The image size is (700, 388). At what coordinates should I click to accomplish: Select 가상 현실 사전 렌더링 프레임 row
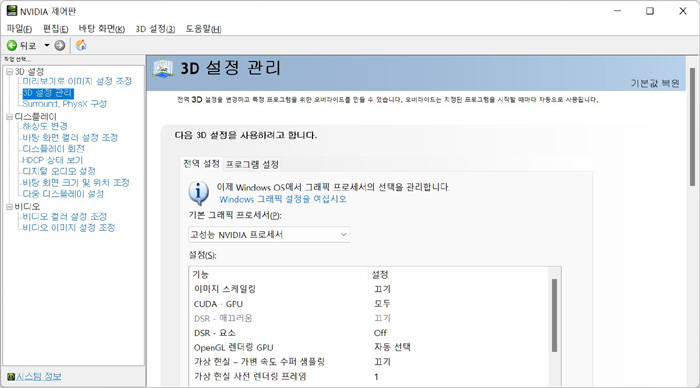(369, 376)
